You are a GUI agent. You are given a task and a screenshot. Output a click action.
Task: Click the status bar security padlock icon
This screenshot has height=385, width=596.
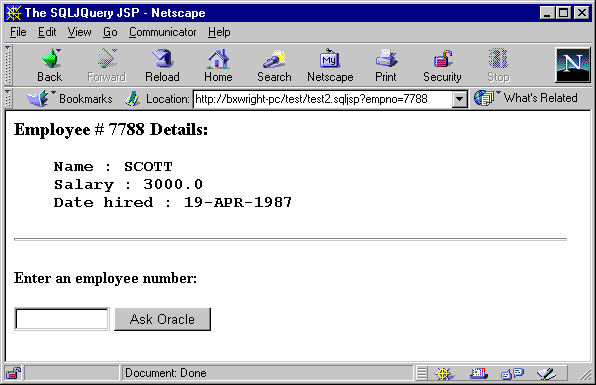click(14, 373)
